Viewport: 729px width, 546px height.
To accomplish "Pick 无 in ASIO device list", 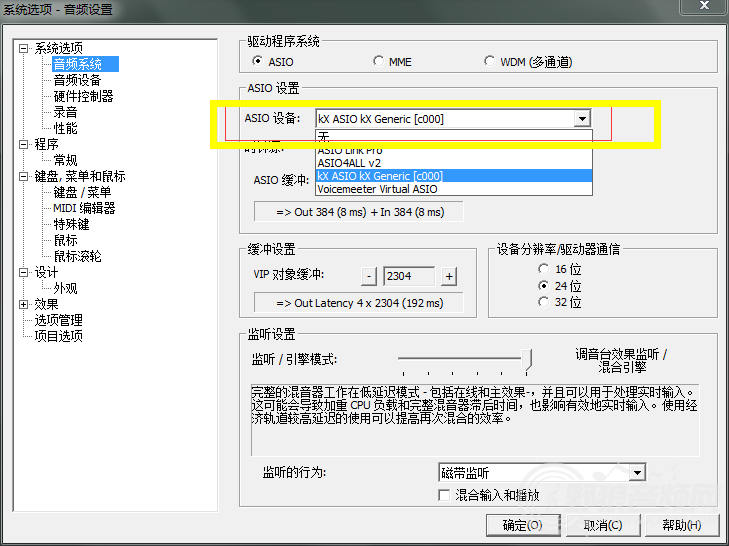I will click(454, 136).
